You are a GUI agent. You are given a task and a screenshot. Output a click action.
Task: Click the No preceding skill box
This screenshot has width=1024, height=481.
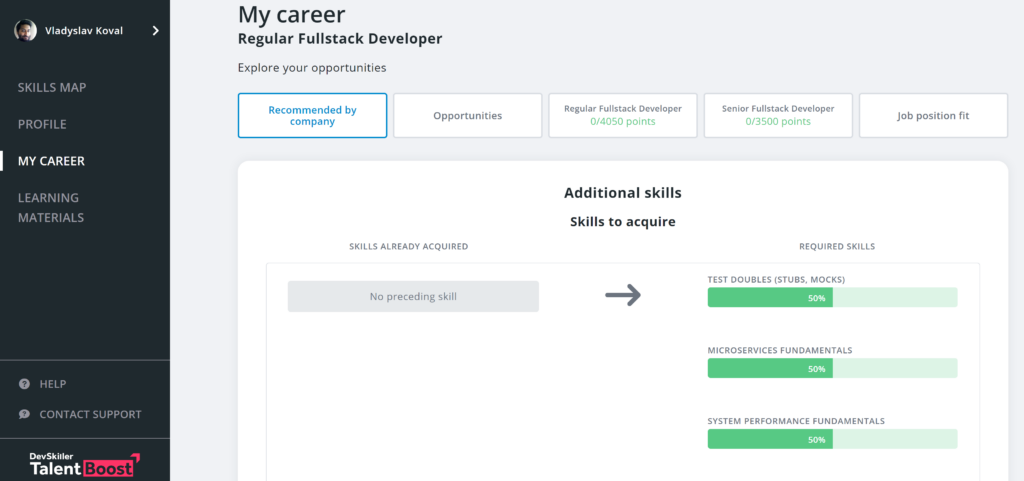click(413, 296)
